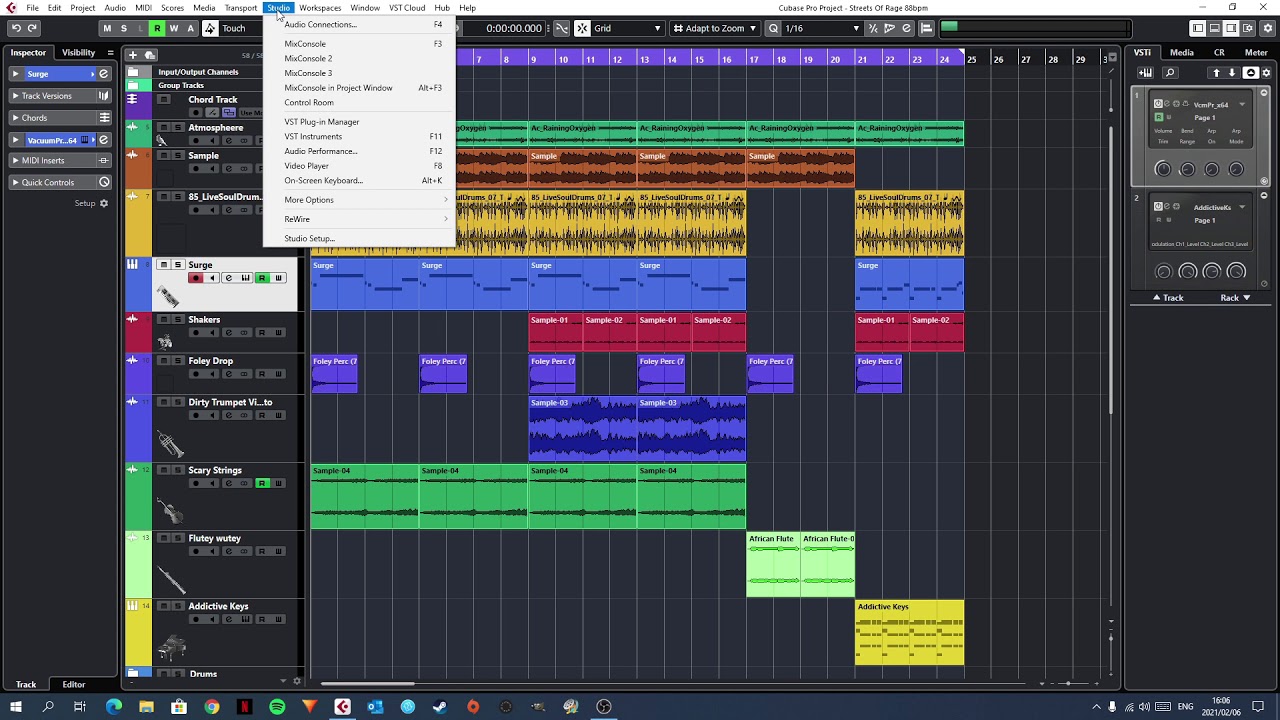
Task: Click the iQ quantize e icon in toolbar
Action: (906, 28)
